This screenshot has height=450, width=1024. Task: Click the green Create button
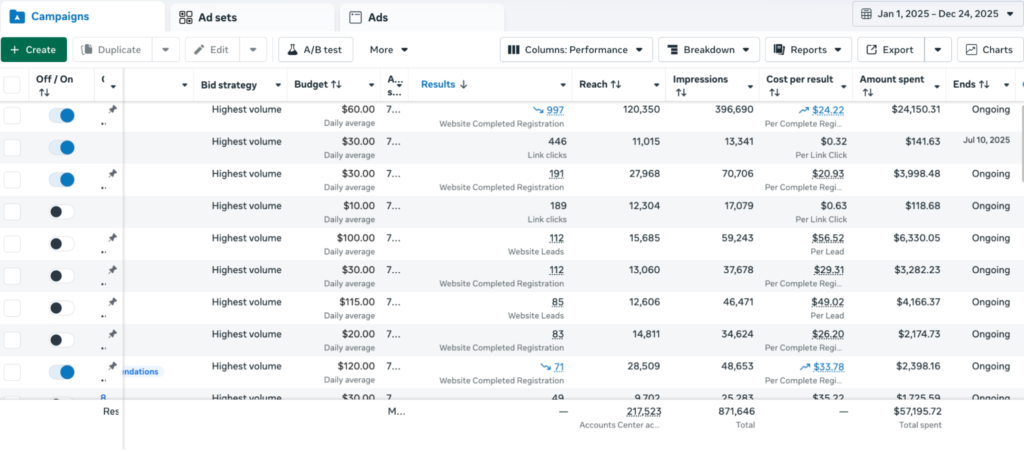pyautogui.click(x=34, y=49)
